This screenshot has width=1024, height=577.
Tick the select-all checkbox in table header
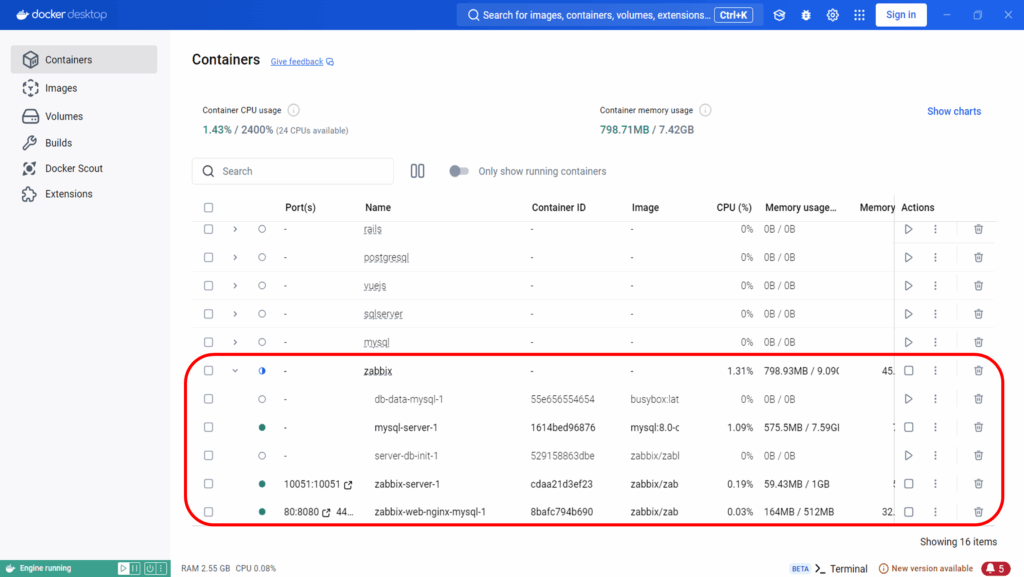click(208, 208)
